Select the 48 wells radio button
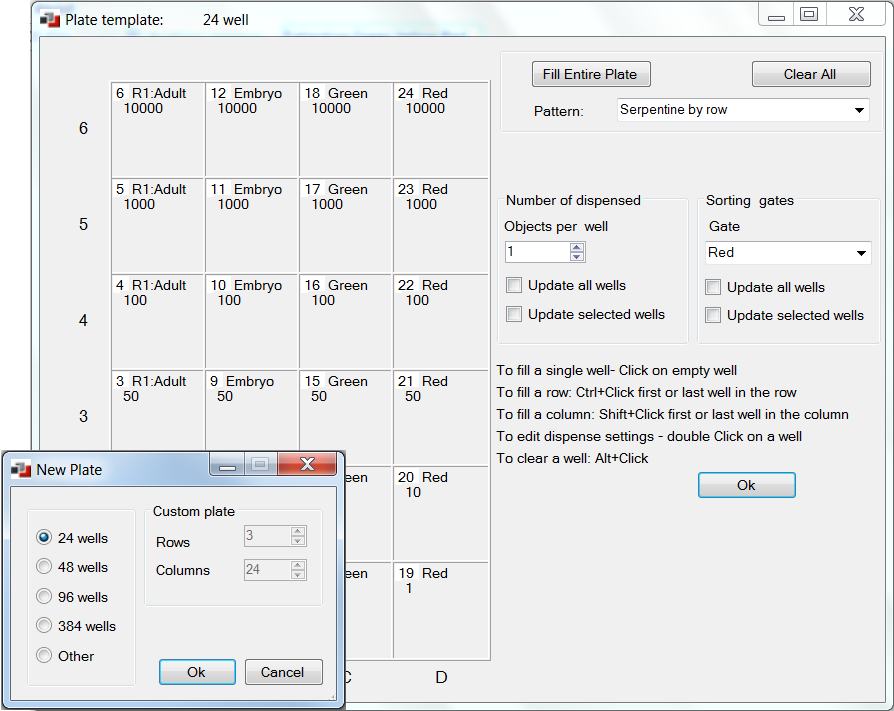The width and height of the screenshot is (894, 711). click(43, 566)
